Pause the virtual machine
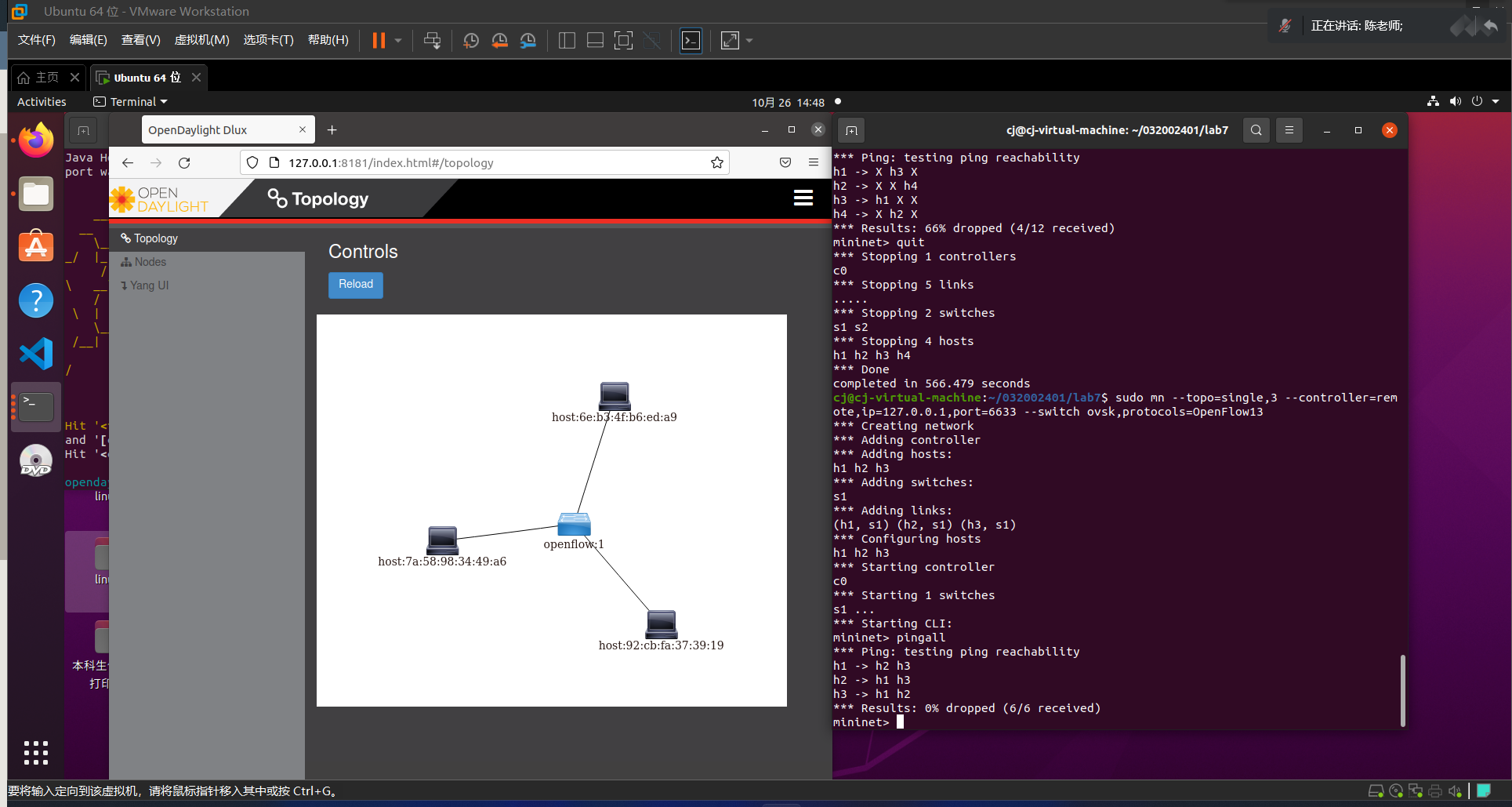The width and height of the screenshot is (1512, 807). pos(379,41)
